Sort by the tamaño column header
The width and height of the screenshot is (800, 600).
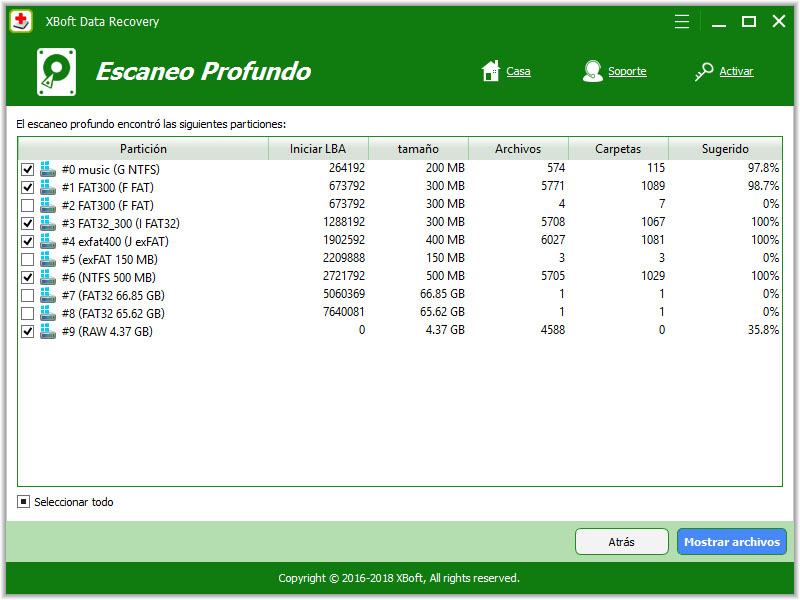418,148
